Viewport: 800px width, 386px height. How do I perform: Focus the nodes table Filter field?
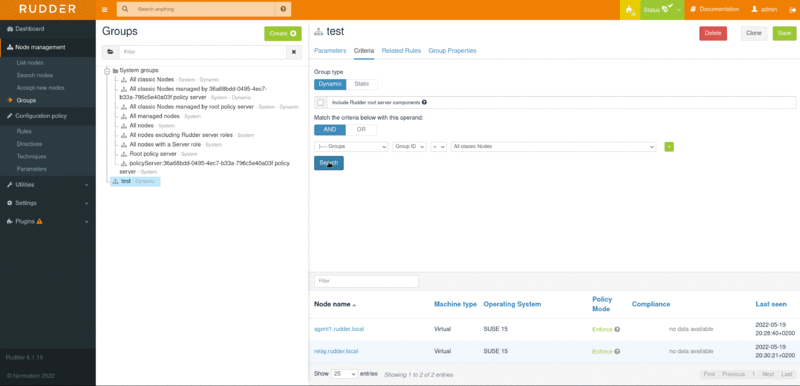(x=366, y=281)
